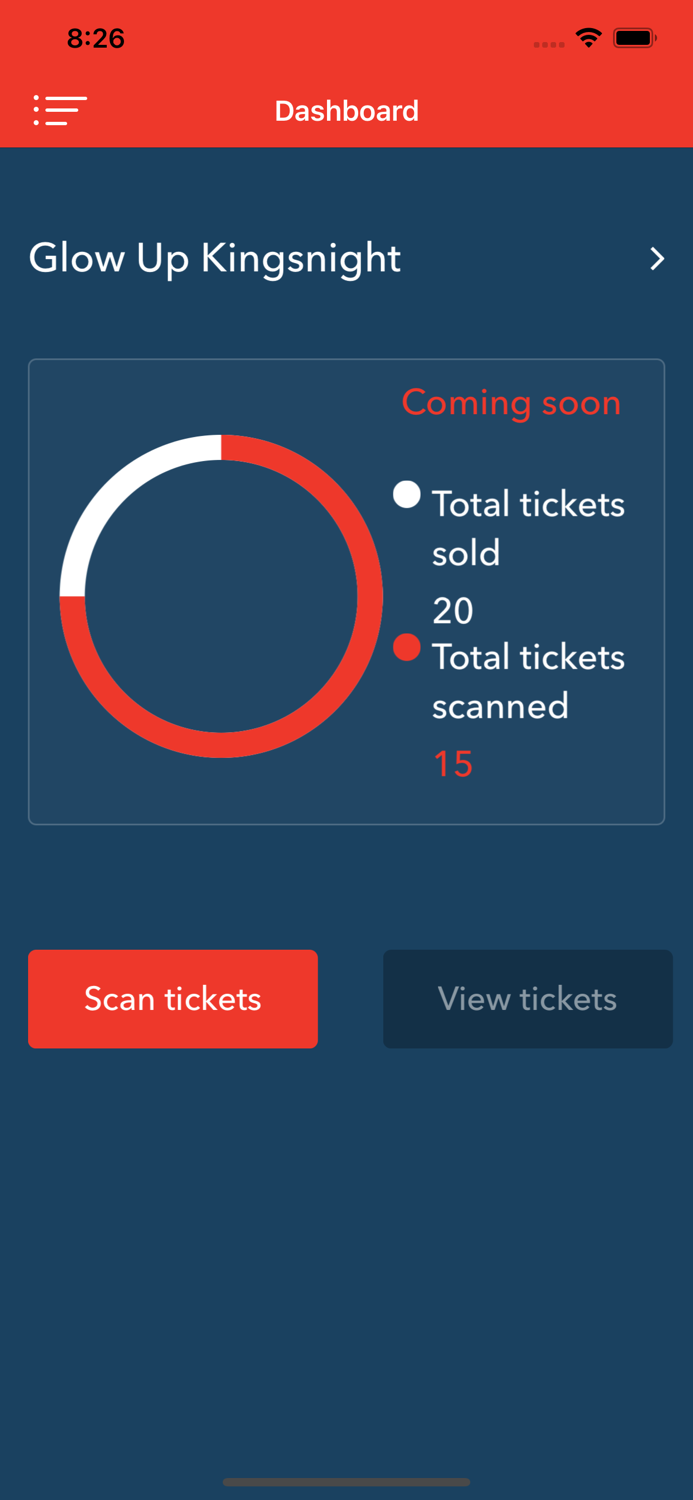The width and height of the screenshot is (693, 1500).
Task: Tap the Coming soon label
Action: coord(511,403)
